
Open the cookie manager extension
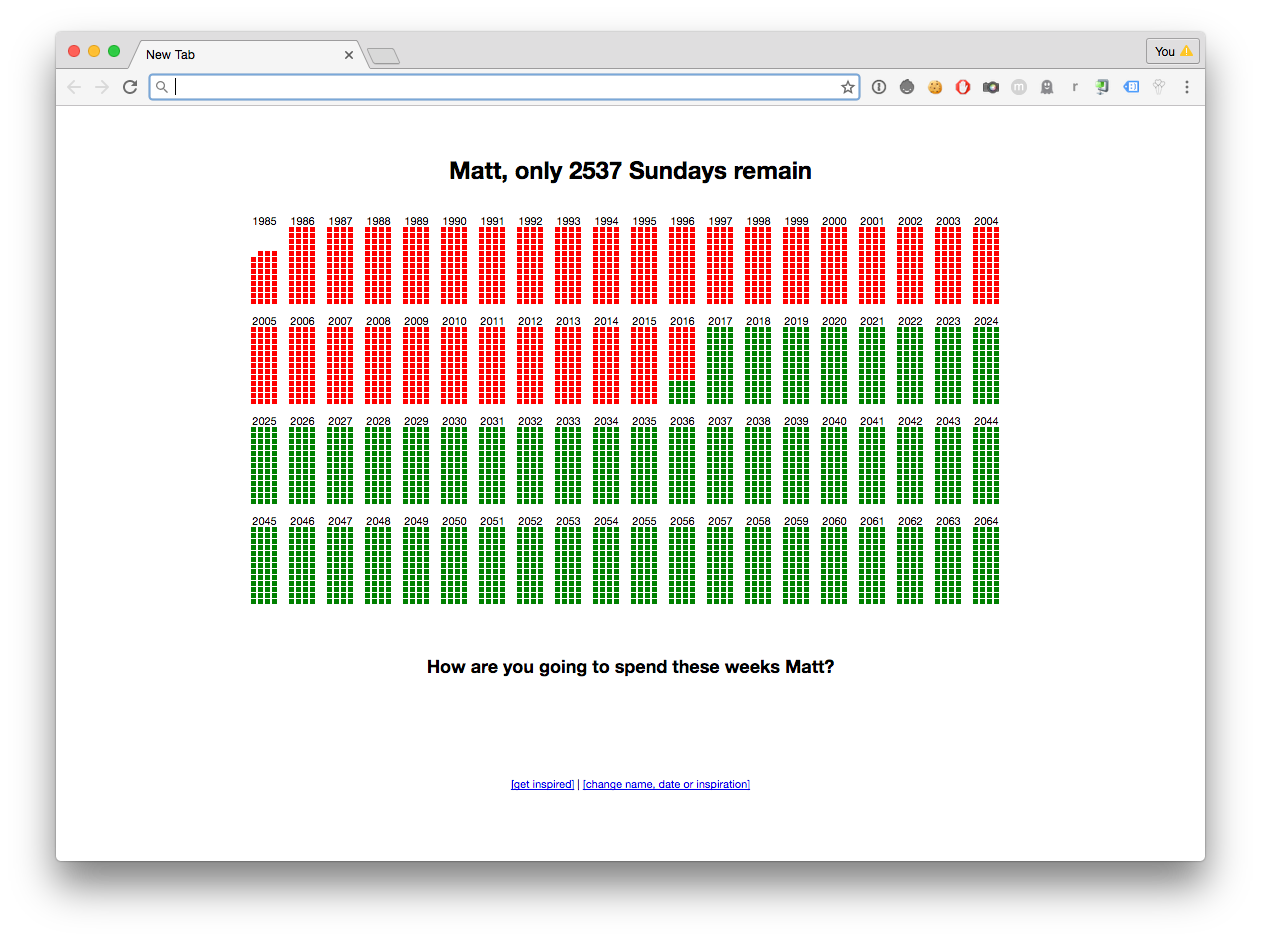tap(935, 87)
